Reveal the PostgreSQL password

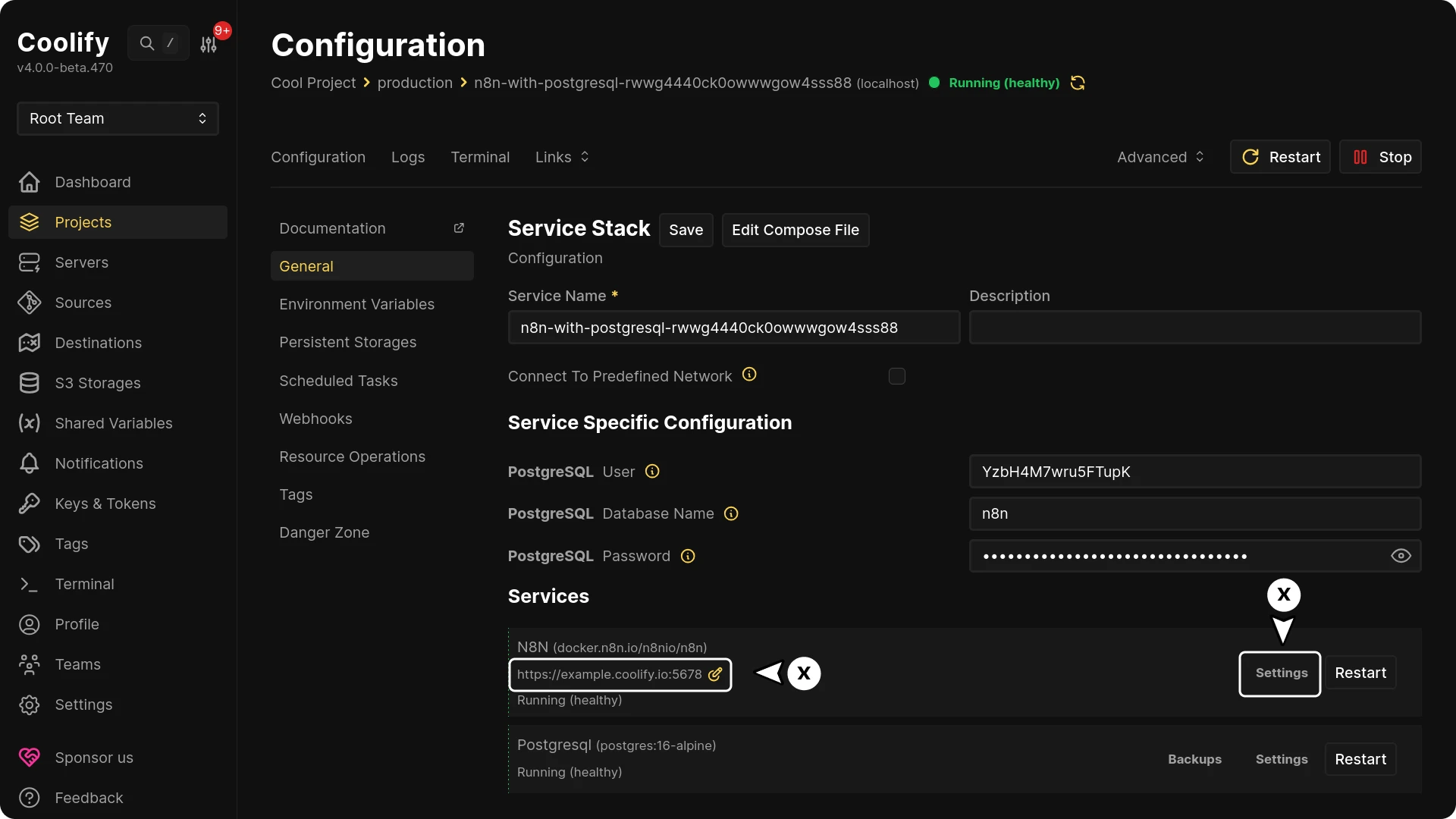pyautogui.click(x=1400, y=556)
